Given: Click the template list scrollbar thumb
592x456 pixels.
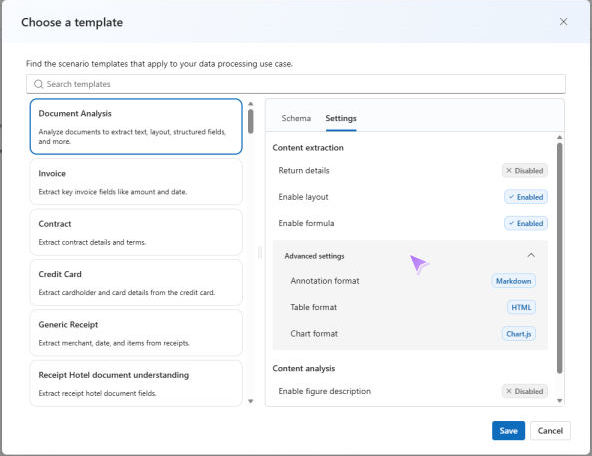Looking at the screenshot, I should pyautogui.click(x=251, y=121).
